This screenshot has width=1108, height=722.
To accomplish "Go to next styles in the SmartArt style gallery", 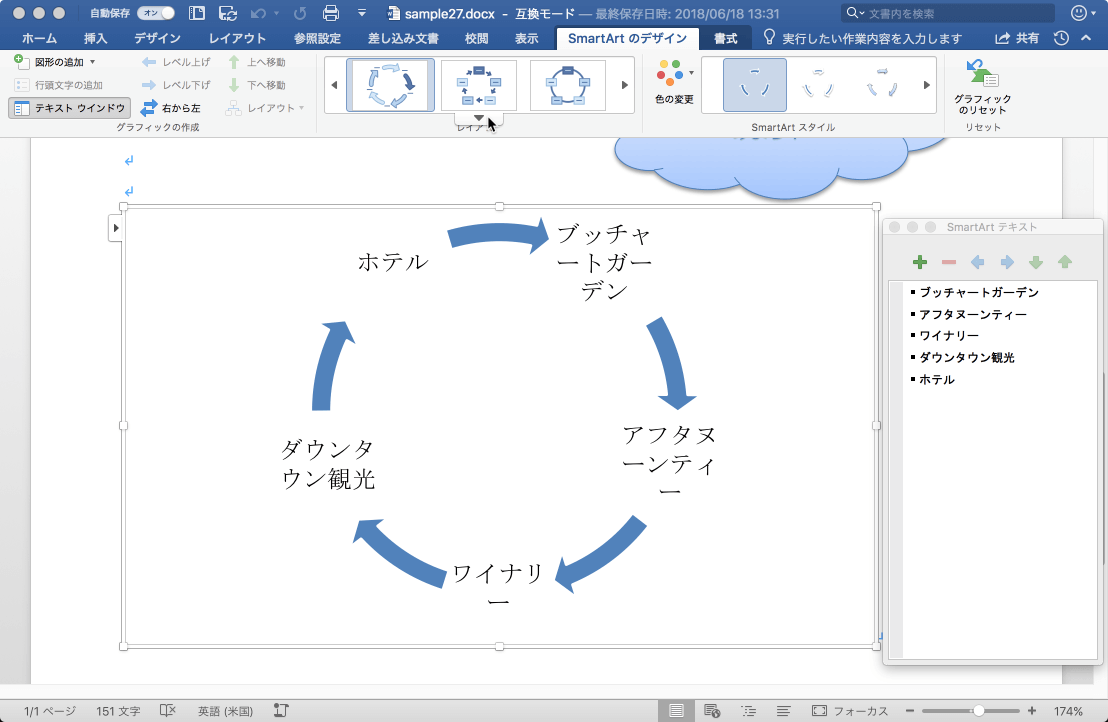I will pyautogui.click(x=926, y=85).
